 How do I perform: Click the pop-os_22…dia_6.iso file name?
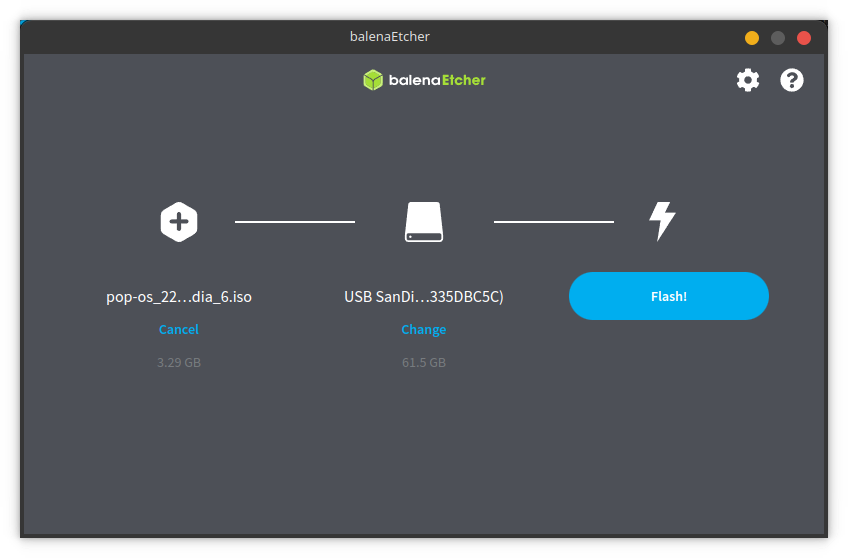tap(179, 297)
